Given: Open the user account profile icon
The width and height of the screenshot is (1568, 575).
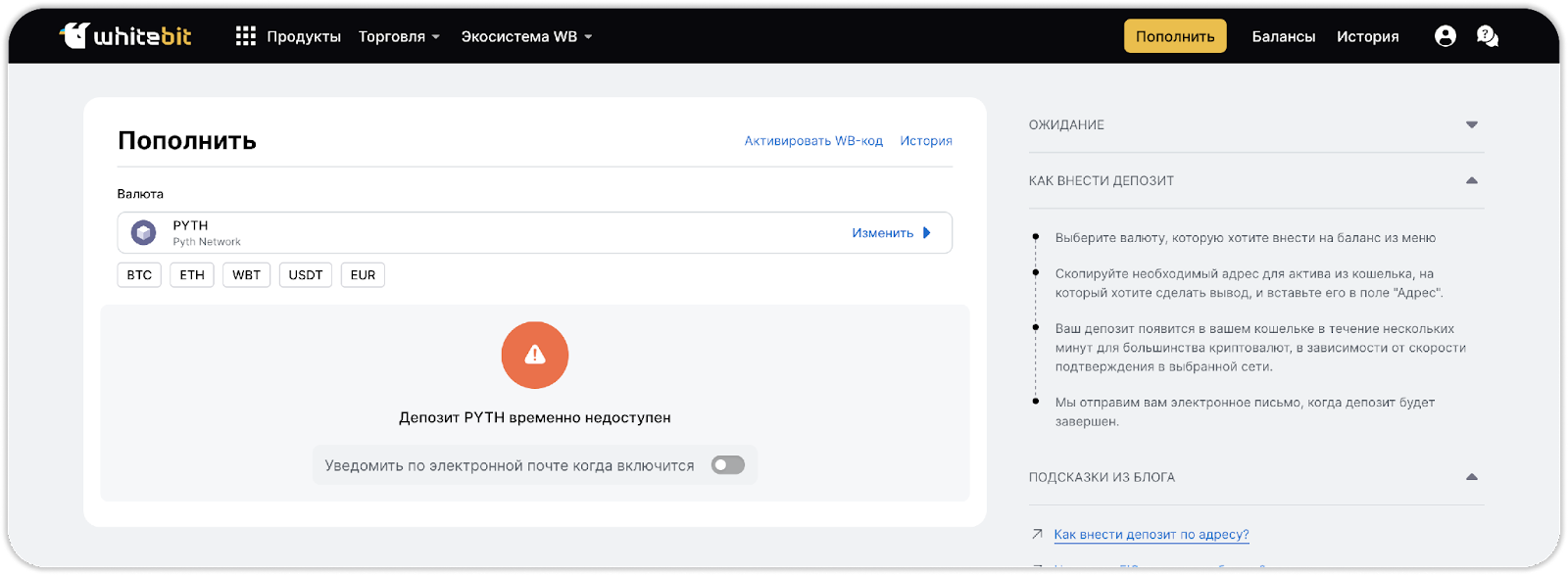Looking at the screenshot, I should click(1445, 36).
